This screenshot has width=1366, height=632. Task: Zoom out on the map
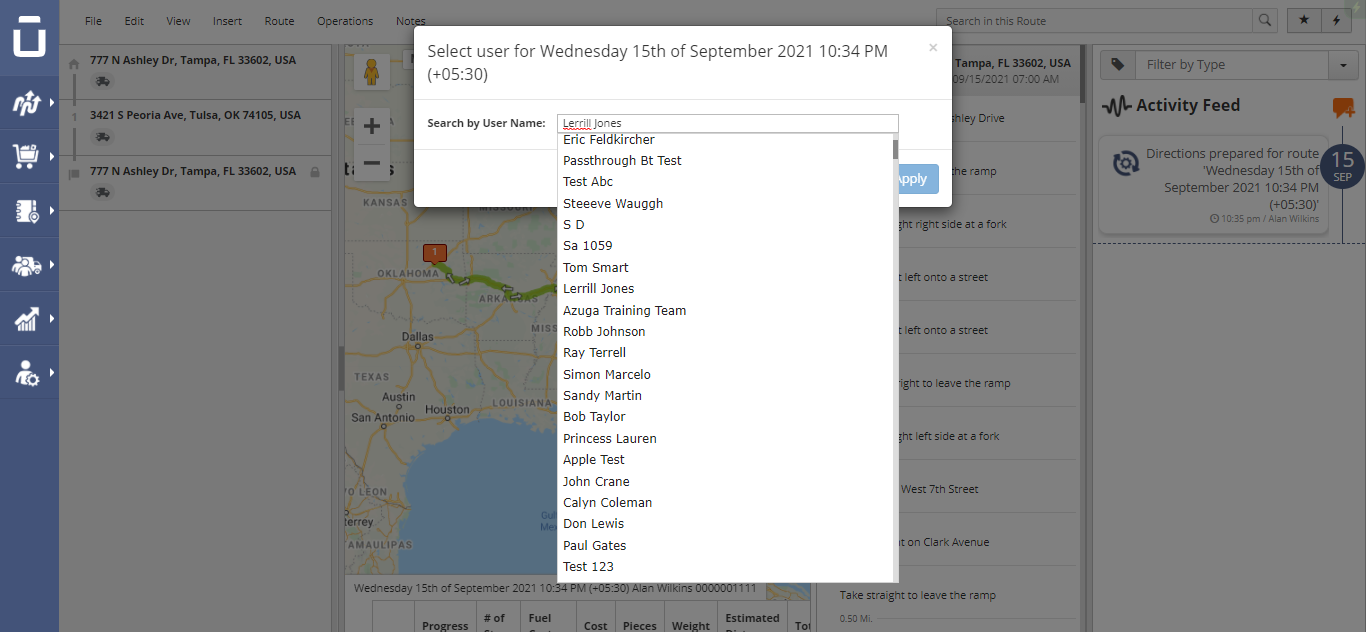(371, 163)
